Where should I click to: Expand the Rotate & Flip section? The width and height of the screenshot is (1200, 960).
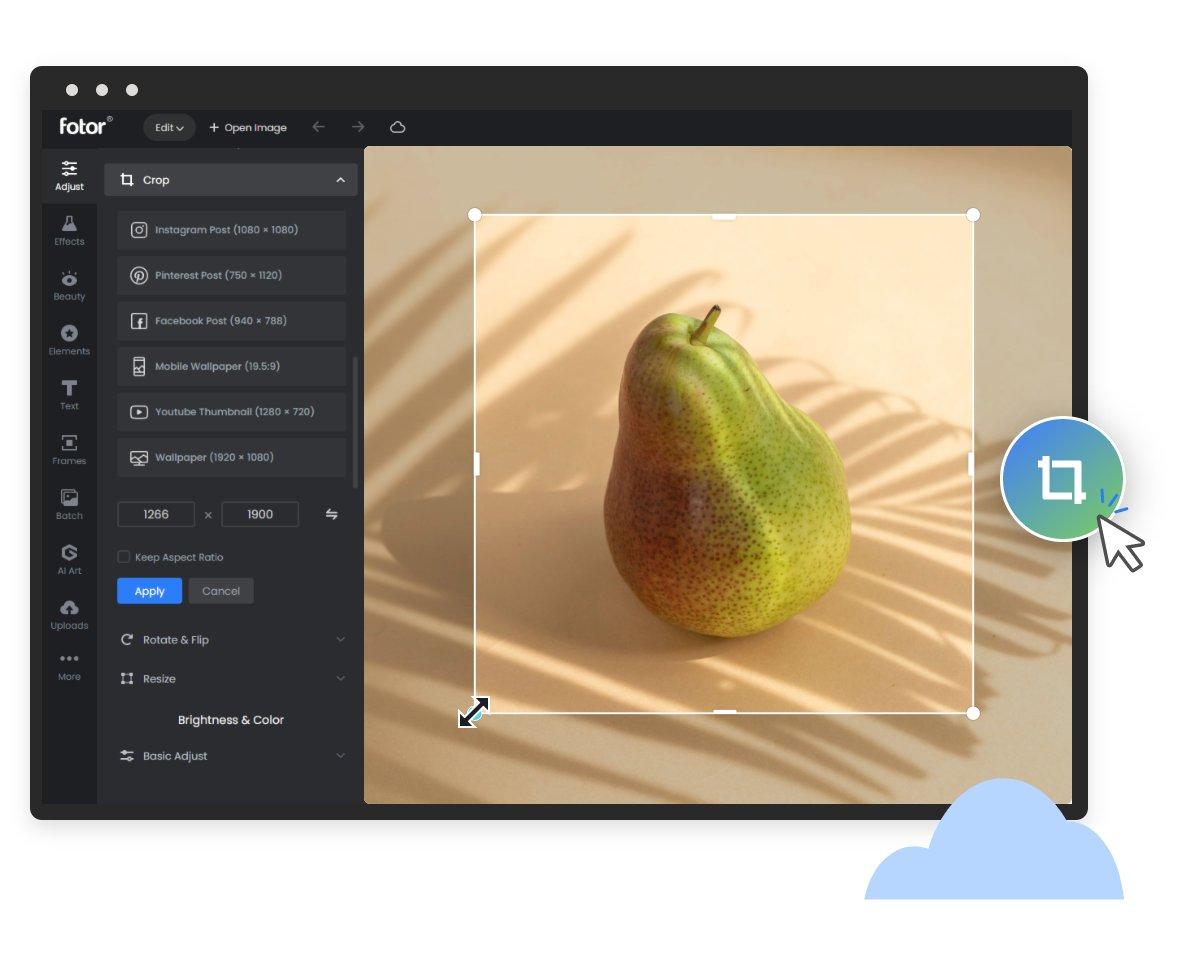pos(230,639)
